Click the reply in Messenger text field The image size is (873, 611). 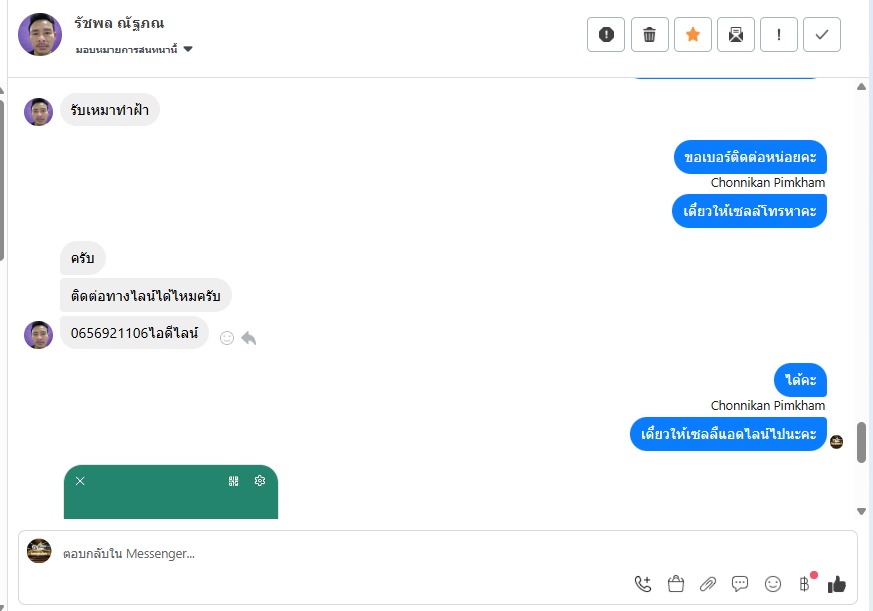coord(345,554)
